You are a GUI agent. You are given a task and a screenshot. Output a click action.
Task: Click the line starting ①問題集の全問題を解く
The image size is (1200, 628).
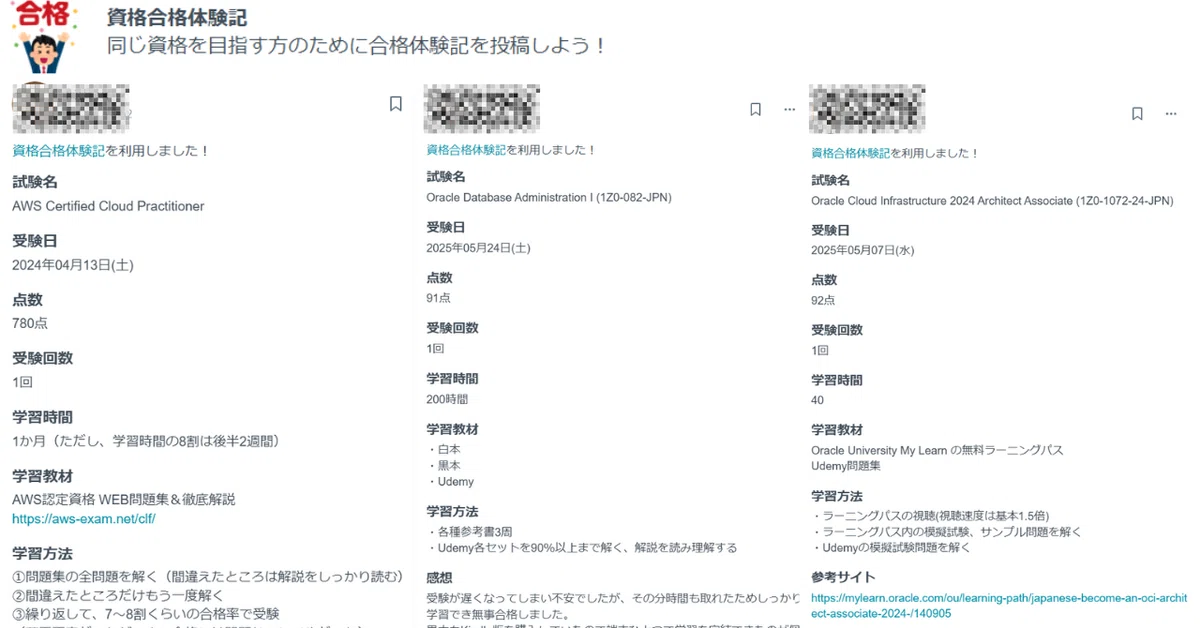coord(207,576)
